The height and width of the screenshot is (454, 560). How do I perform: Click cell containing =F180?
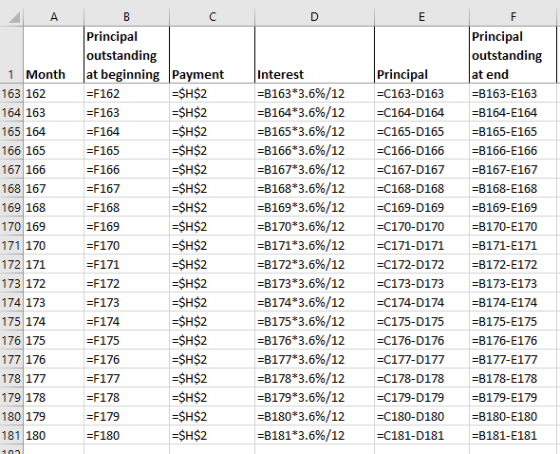pos(126,435)
